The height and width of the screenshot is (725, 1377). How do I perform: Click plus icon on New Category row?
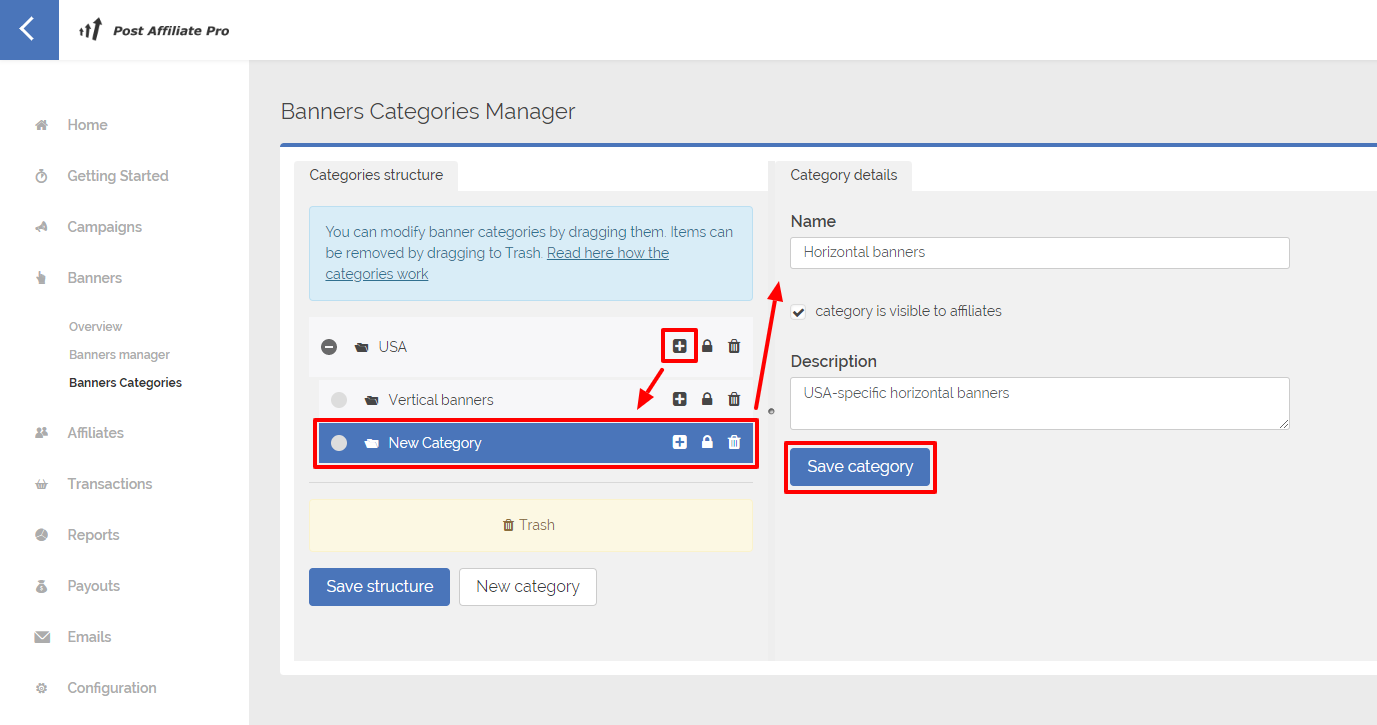(680, 442)
